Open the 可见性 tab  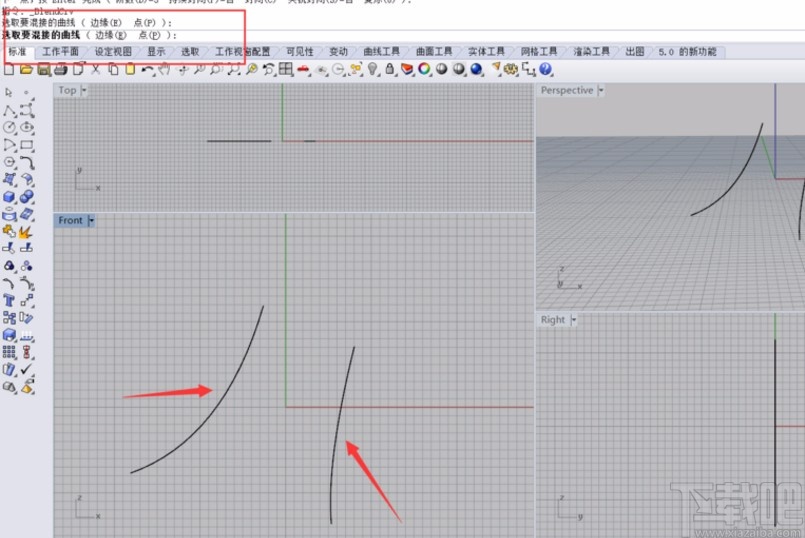point(300,52)
